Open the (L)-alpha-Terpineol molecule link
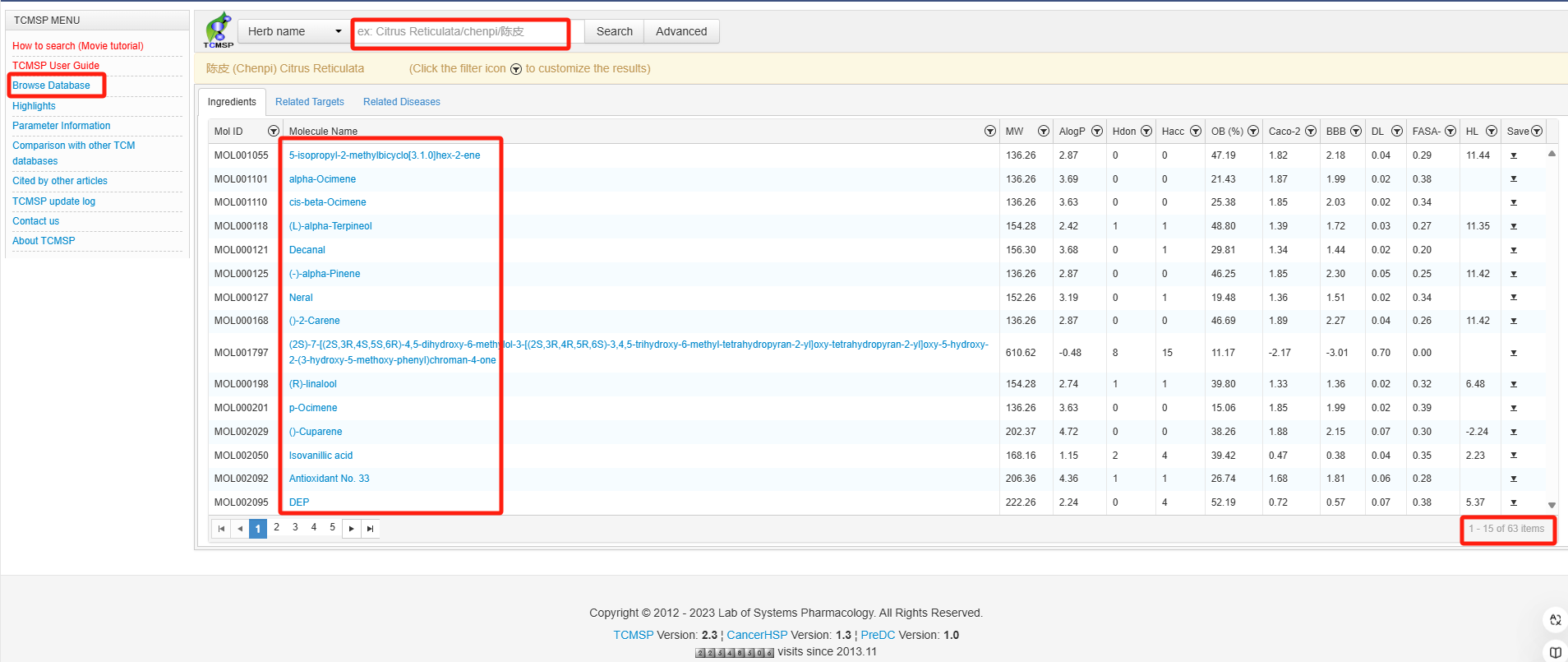The image size is (1568, 662). tap(330, 226)
